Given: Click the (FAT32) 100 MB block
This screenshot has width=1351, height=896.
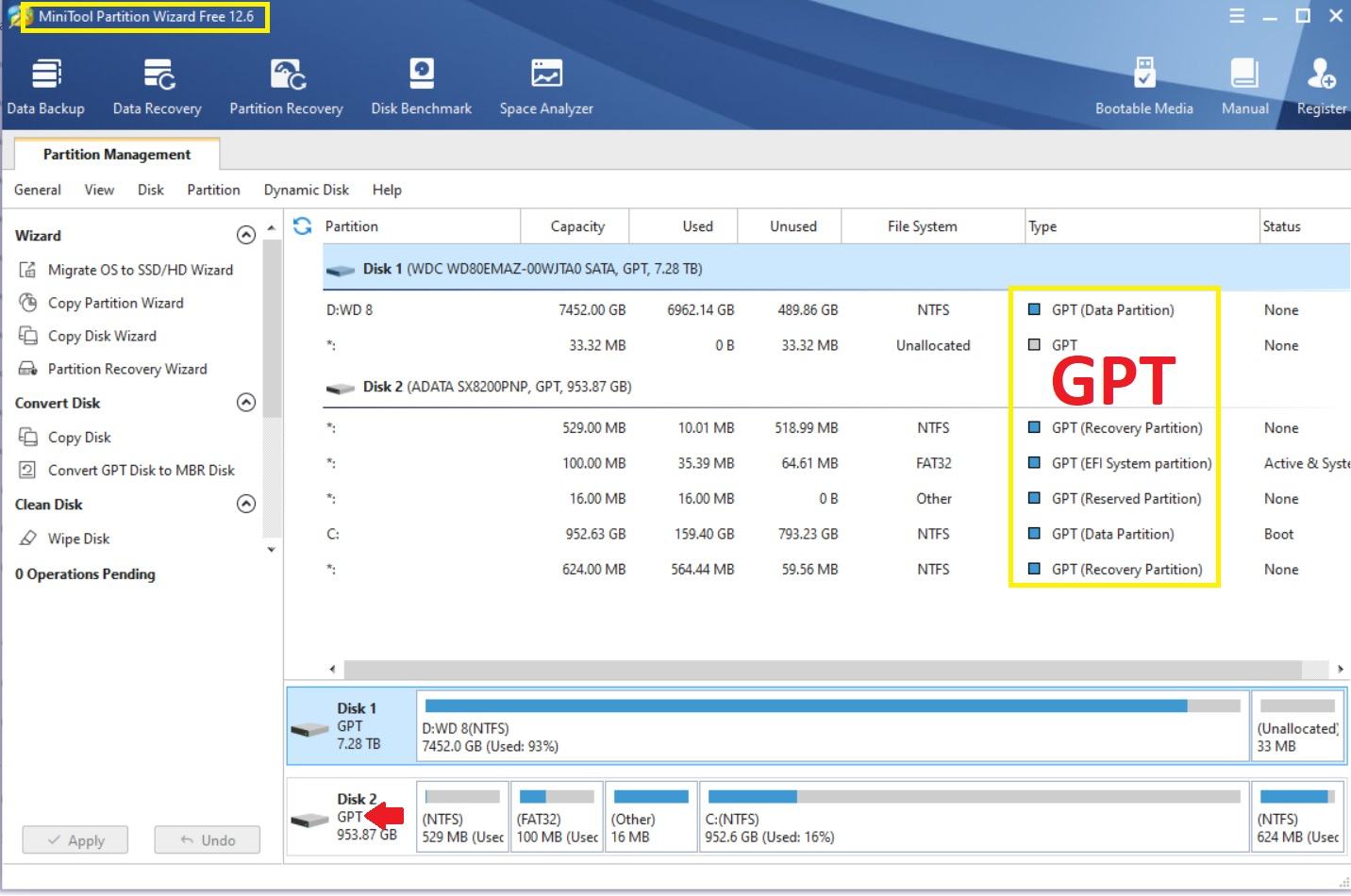Looking at the screenshot, I should pos(557,817).
